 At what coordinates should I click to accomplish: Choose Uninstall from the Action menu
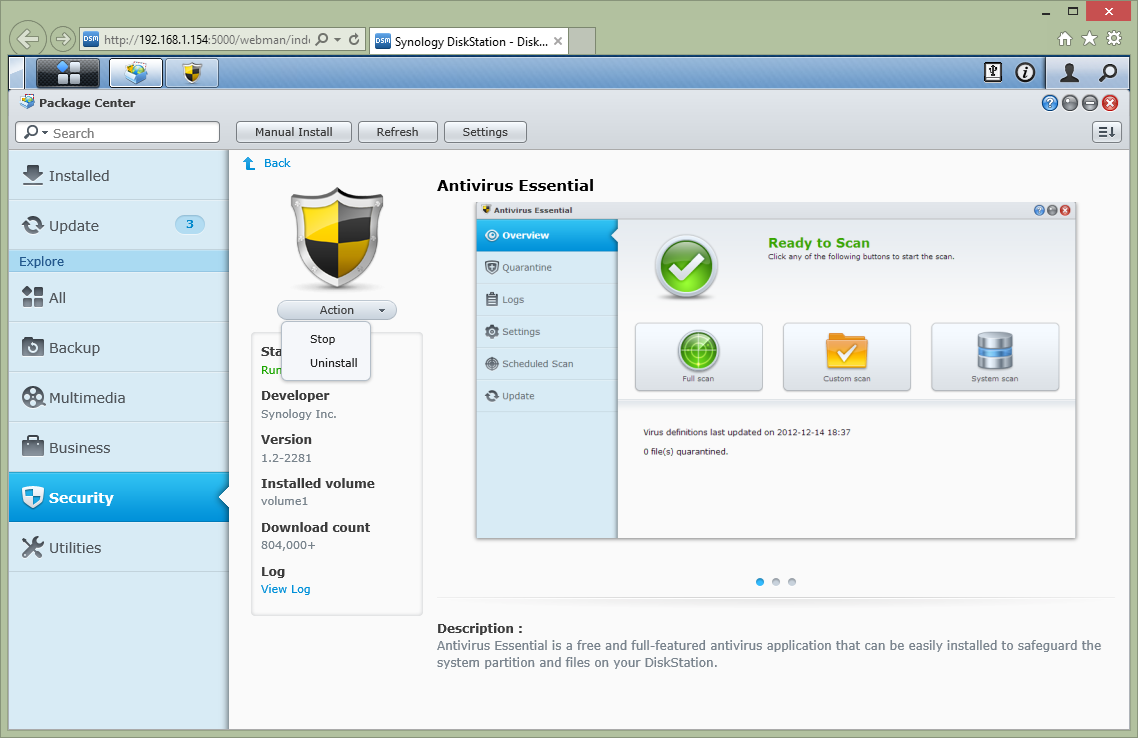click(x=333, y=363)
